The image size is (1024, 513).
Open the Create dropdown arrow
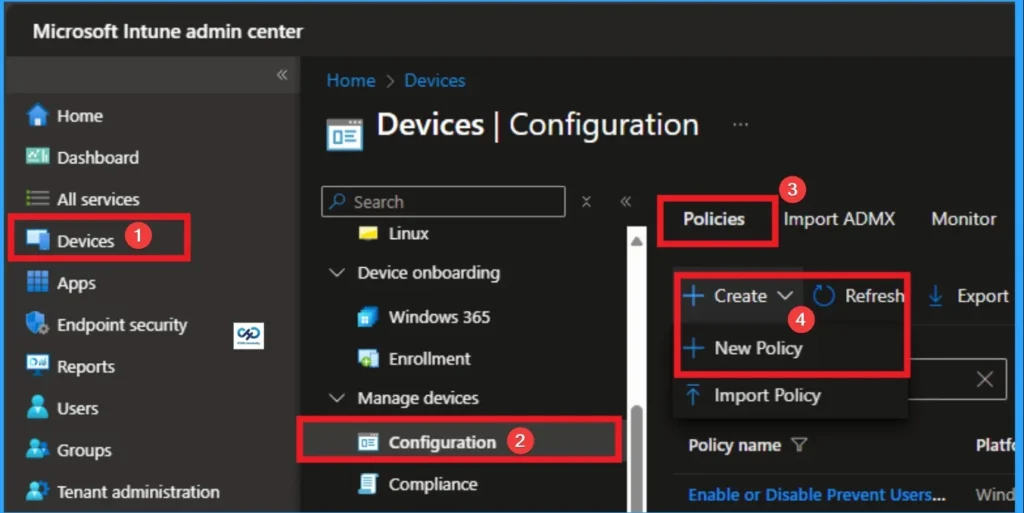[785, 296]
